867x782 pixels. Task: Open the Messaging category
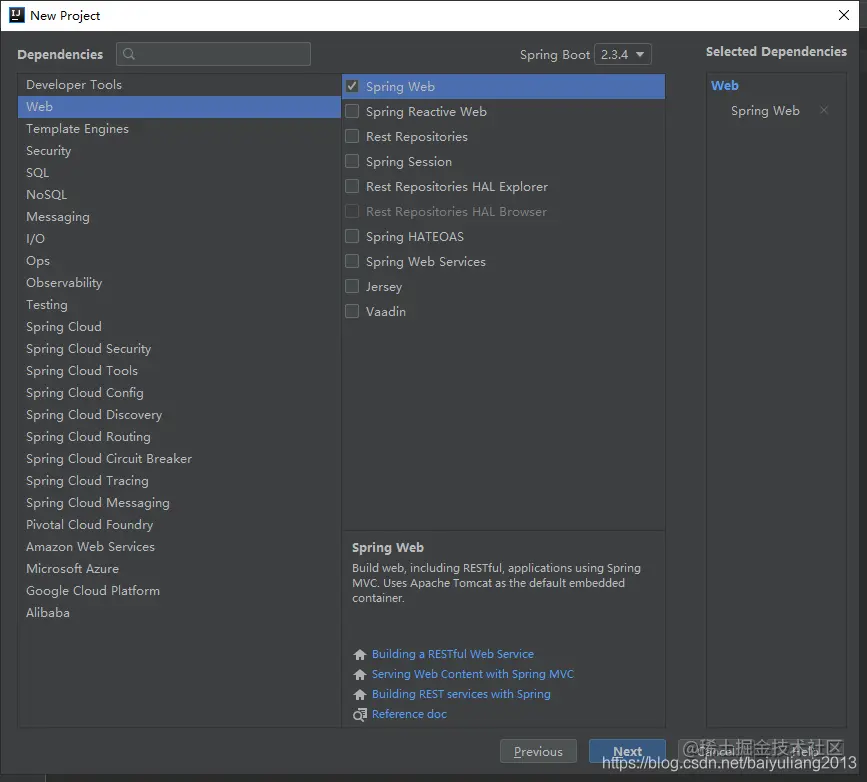point(179,217)
